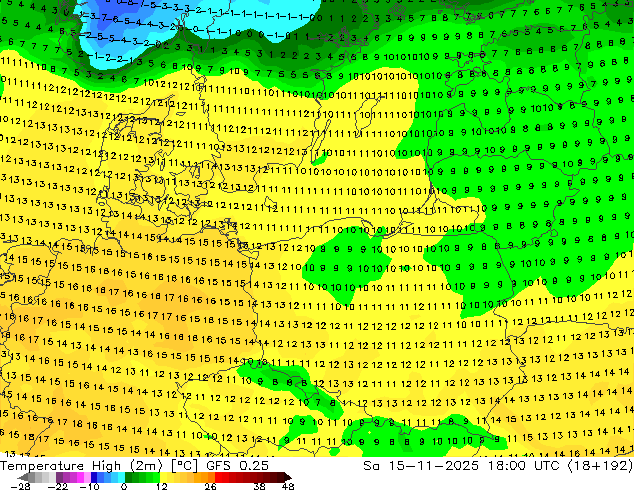Click the 'Sa 15-11-2025 18:00 UTC' timestamp
634x490 pixels.
(x=461, y=466)
